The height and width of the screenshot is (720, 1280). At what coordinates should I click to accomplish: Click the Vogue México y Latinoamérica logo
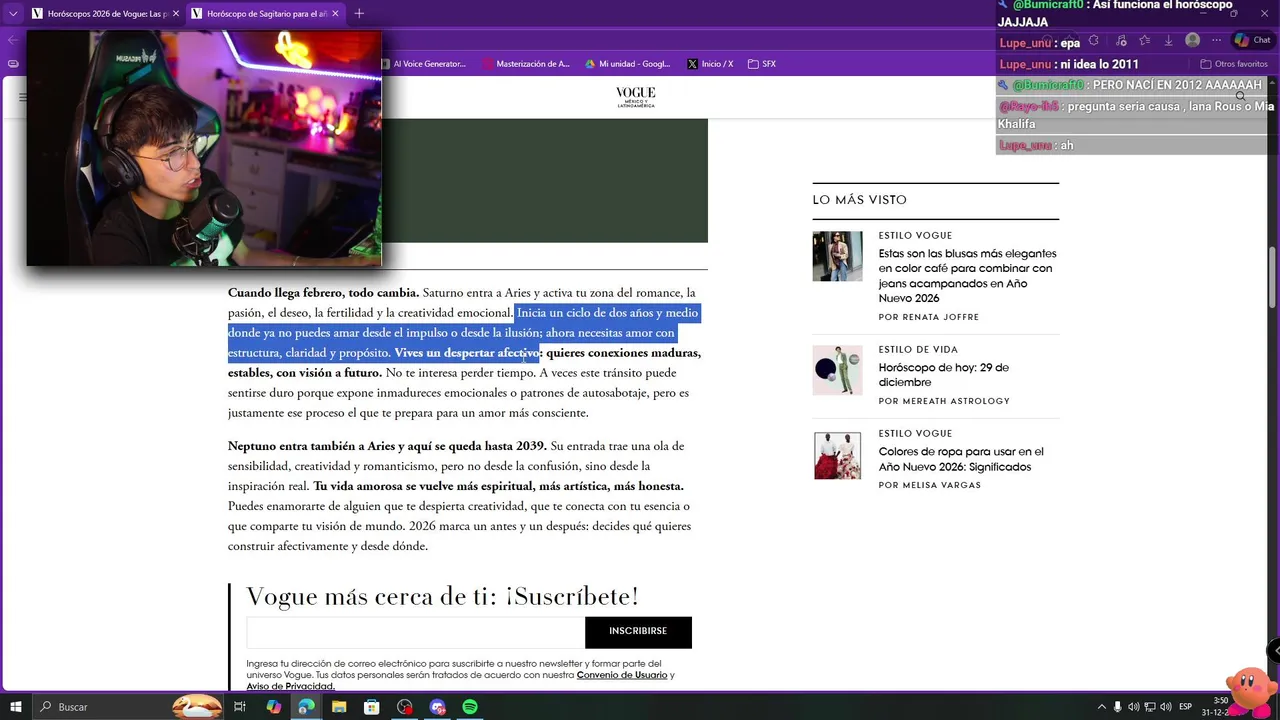click(636, 97)
